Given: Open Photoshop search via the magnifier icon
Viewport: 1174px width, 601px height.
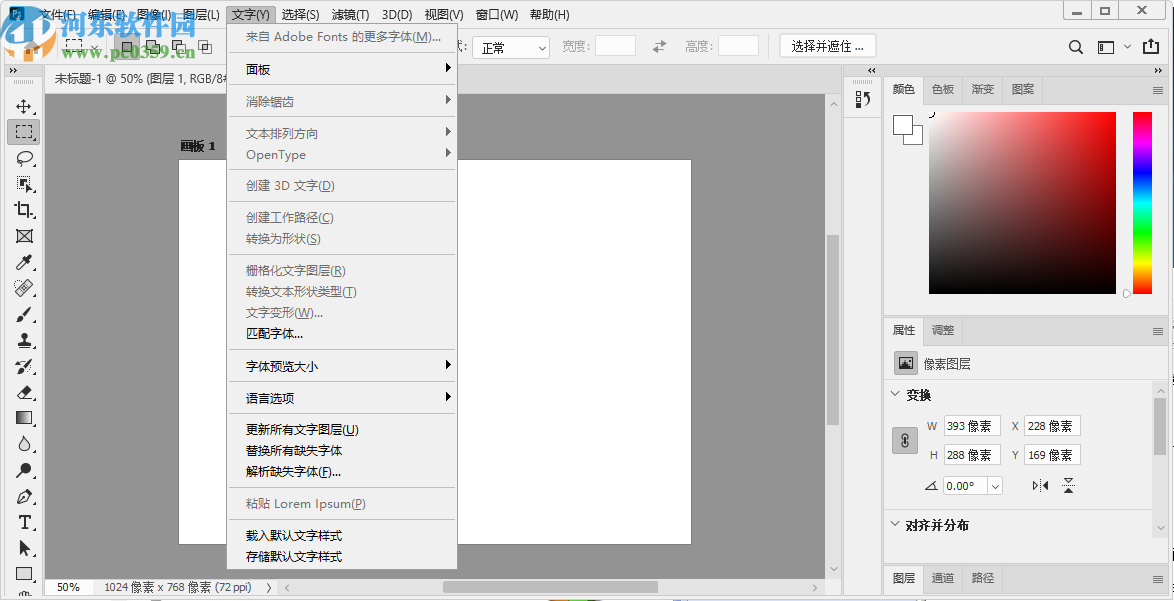Looking at the screenshot, I should pyautogui.click(x=1076, y=46).
